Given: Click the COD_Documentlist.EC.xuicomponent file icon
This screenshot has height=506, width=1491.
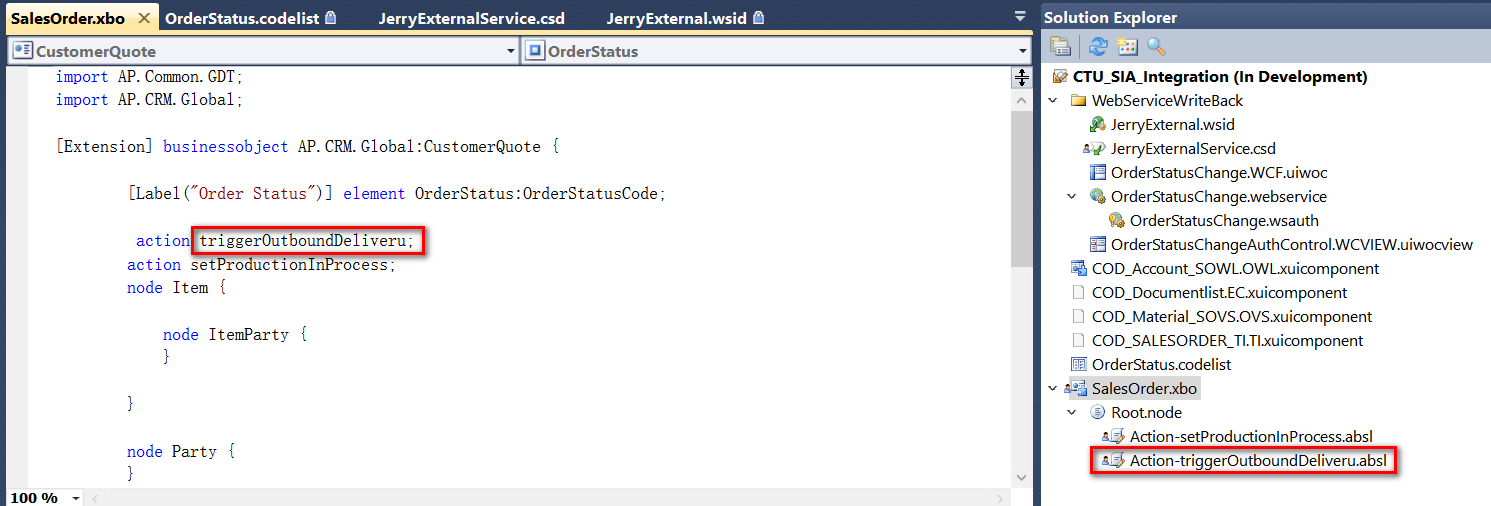Looking at the screenshot, I should click(x=1078, y=293).
